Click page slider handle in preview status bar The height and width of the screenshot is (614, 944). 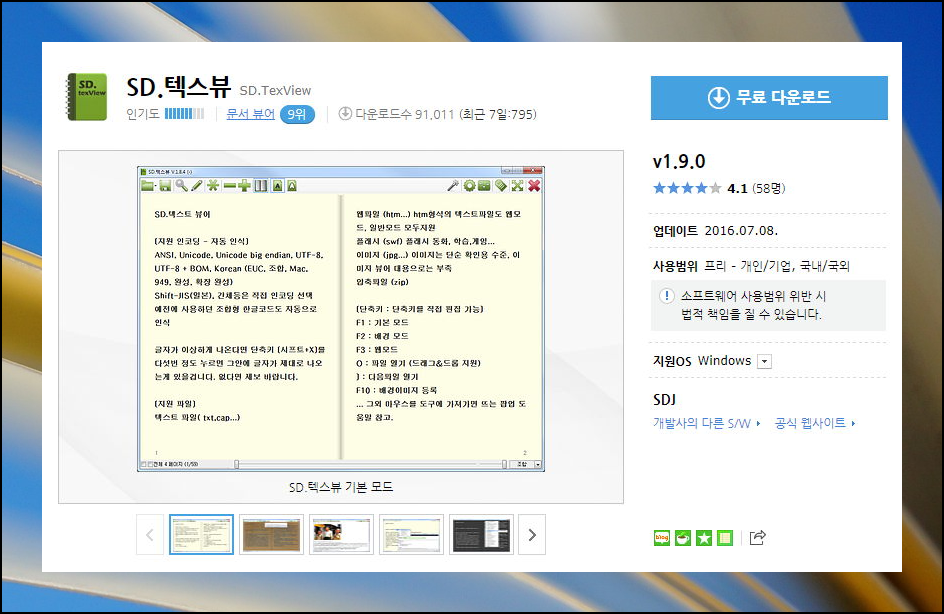tap(237, 464)
